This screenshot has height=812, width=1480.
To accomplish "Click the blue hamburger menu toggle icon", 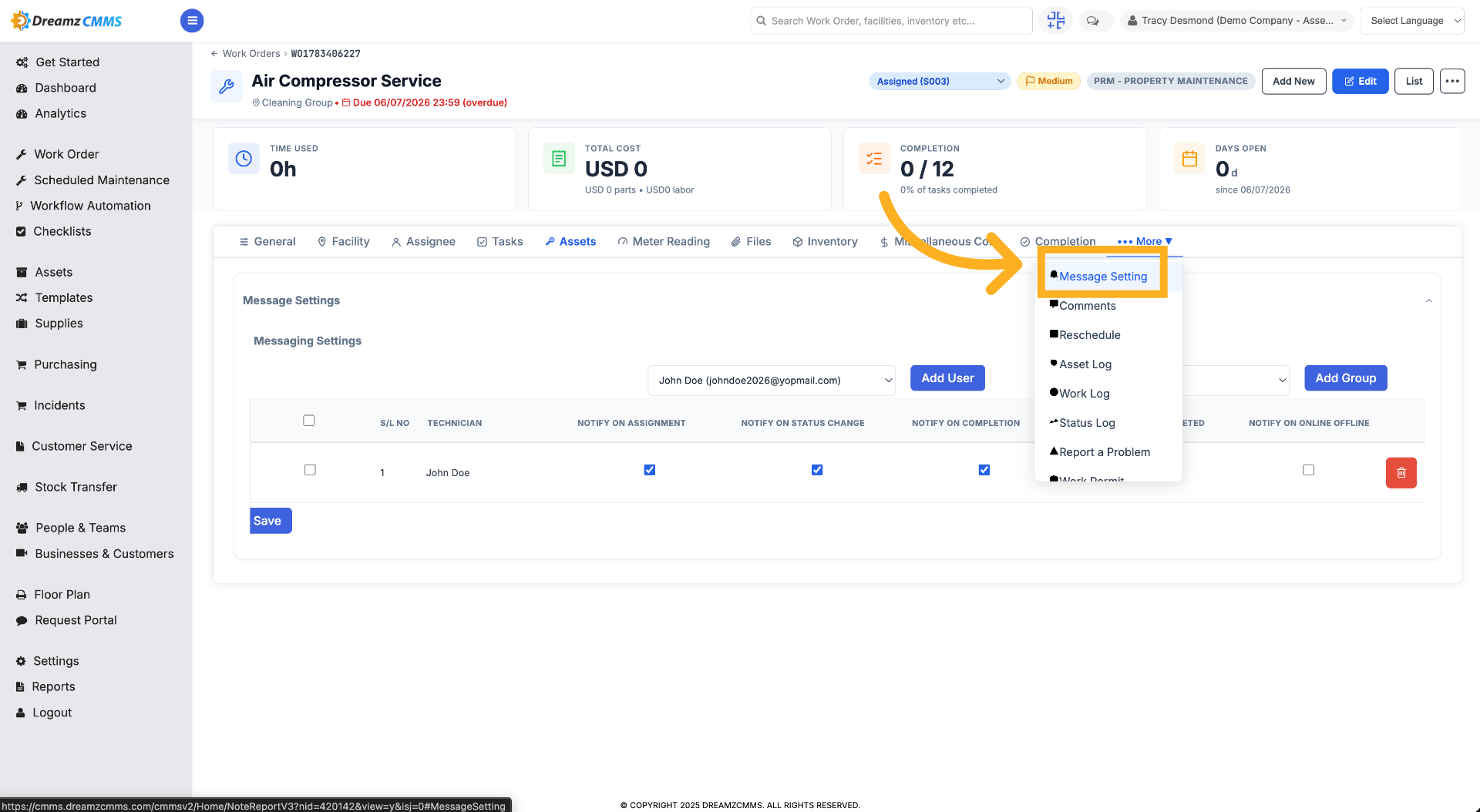I will tap(192, 21).
